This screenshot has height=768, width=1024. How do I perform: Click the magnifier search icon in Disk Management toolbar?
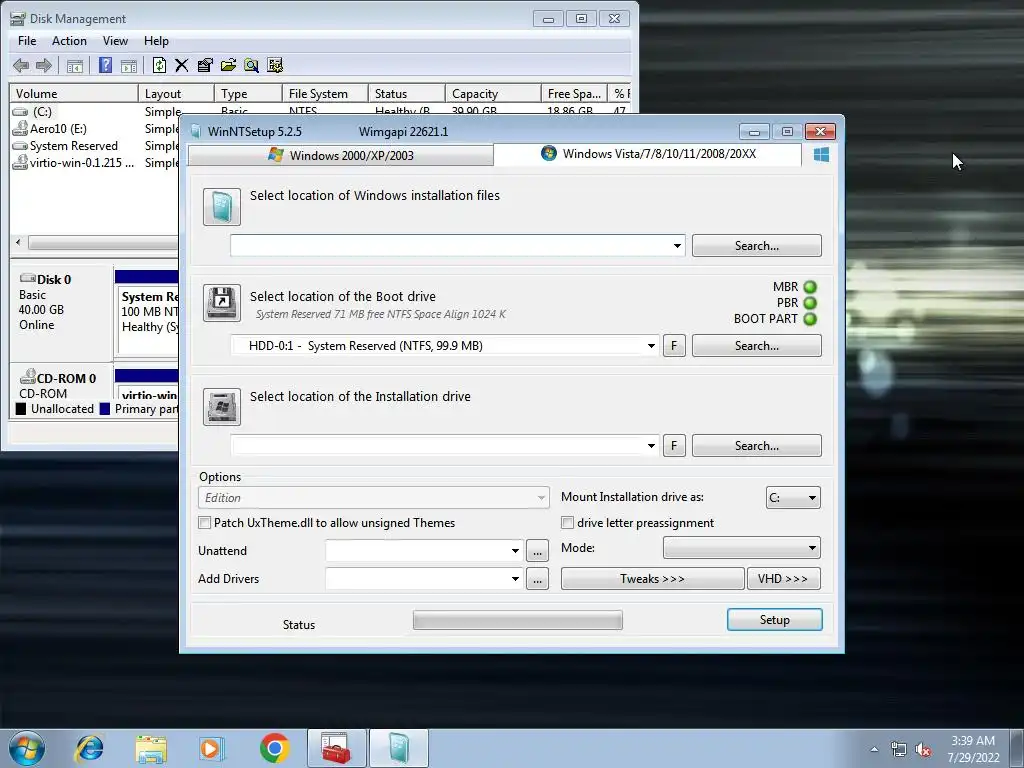[251, 65]
